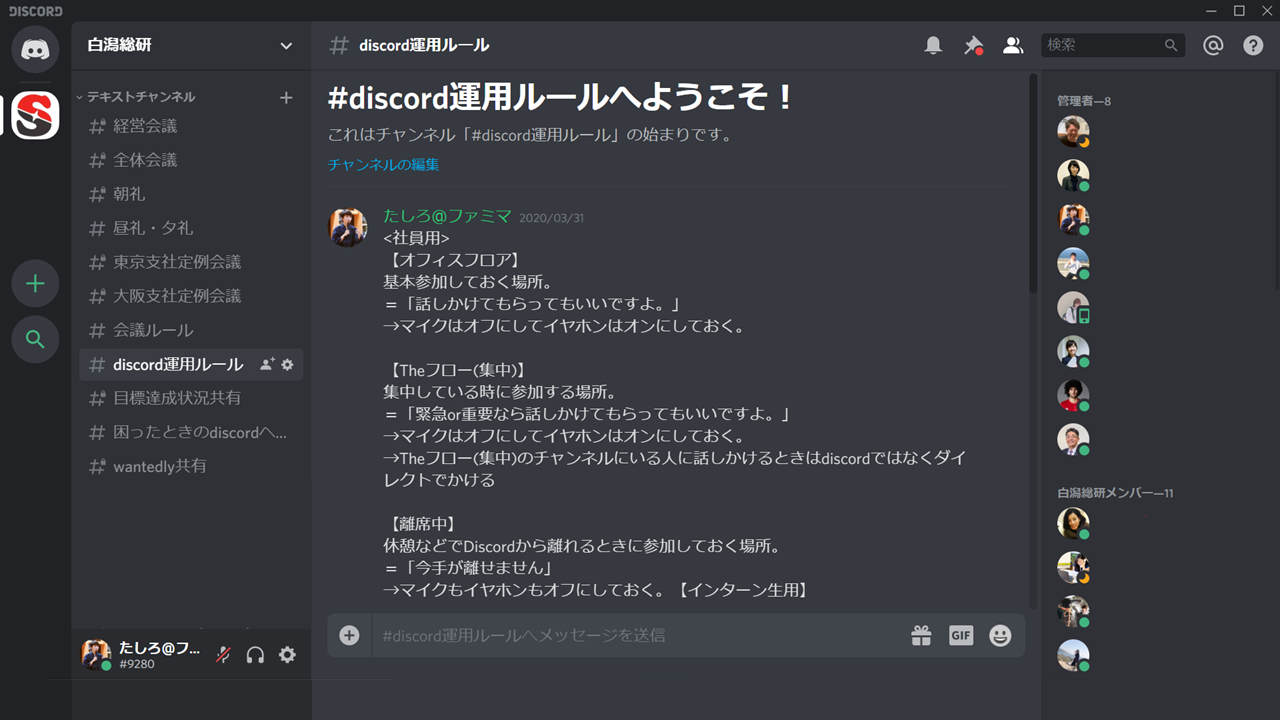This screenshot has height=720, width=1280.
Task: Copy username たしろ@フ... #9280
Action: point(160,655)
